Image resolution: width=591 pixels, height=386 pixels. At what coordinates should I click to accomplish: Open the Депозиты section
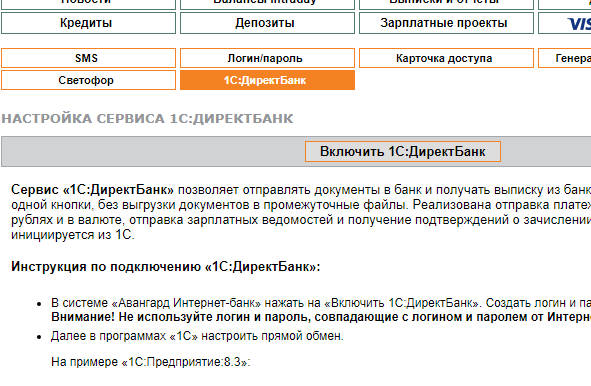267,23
